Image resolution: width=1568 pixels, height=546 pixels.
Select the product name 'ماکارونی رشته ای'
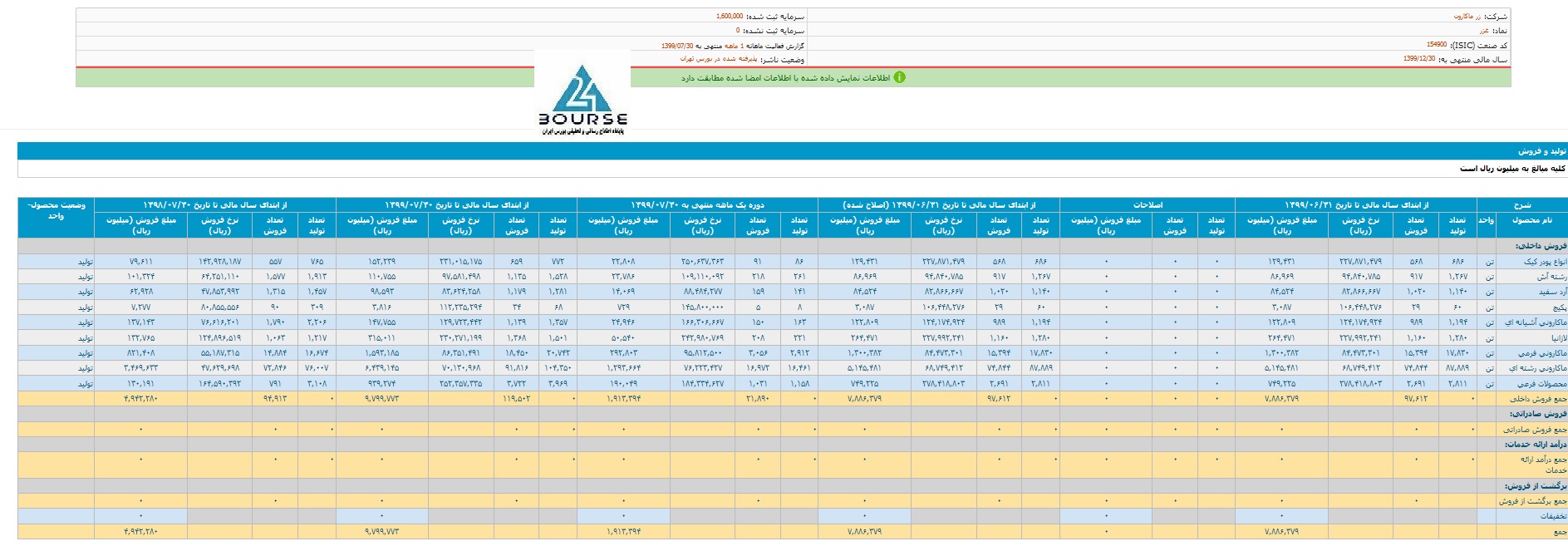coord(1538,368)
